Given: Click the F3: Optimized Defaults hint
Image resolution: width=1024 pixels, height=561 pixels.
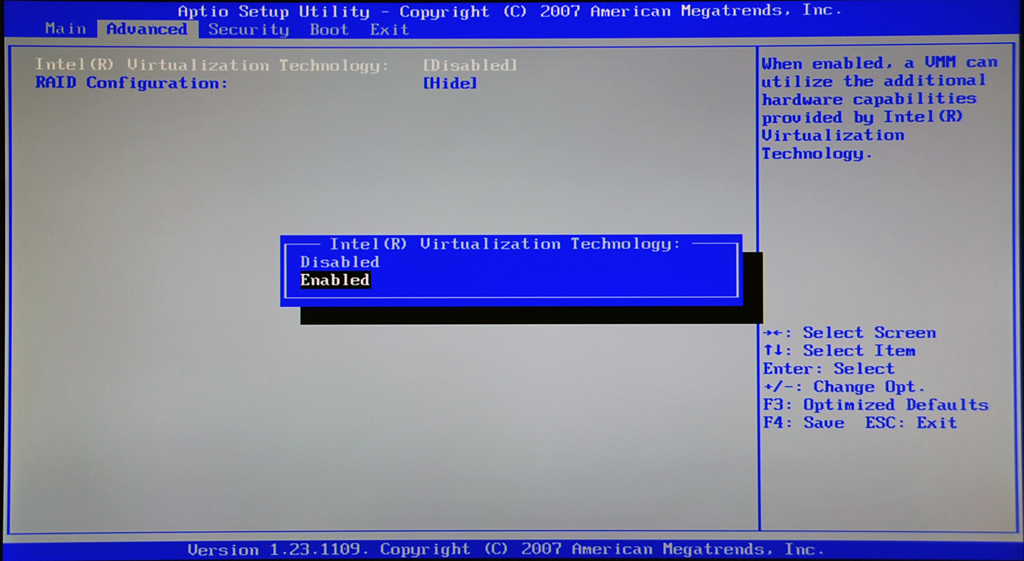Looking at the screenshot, I should coord(875,405).
